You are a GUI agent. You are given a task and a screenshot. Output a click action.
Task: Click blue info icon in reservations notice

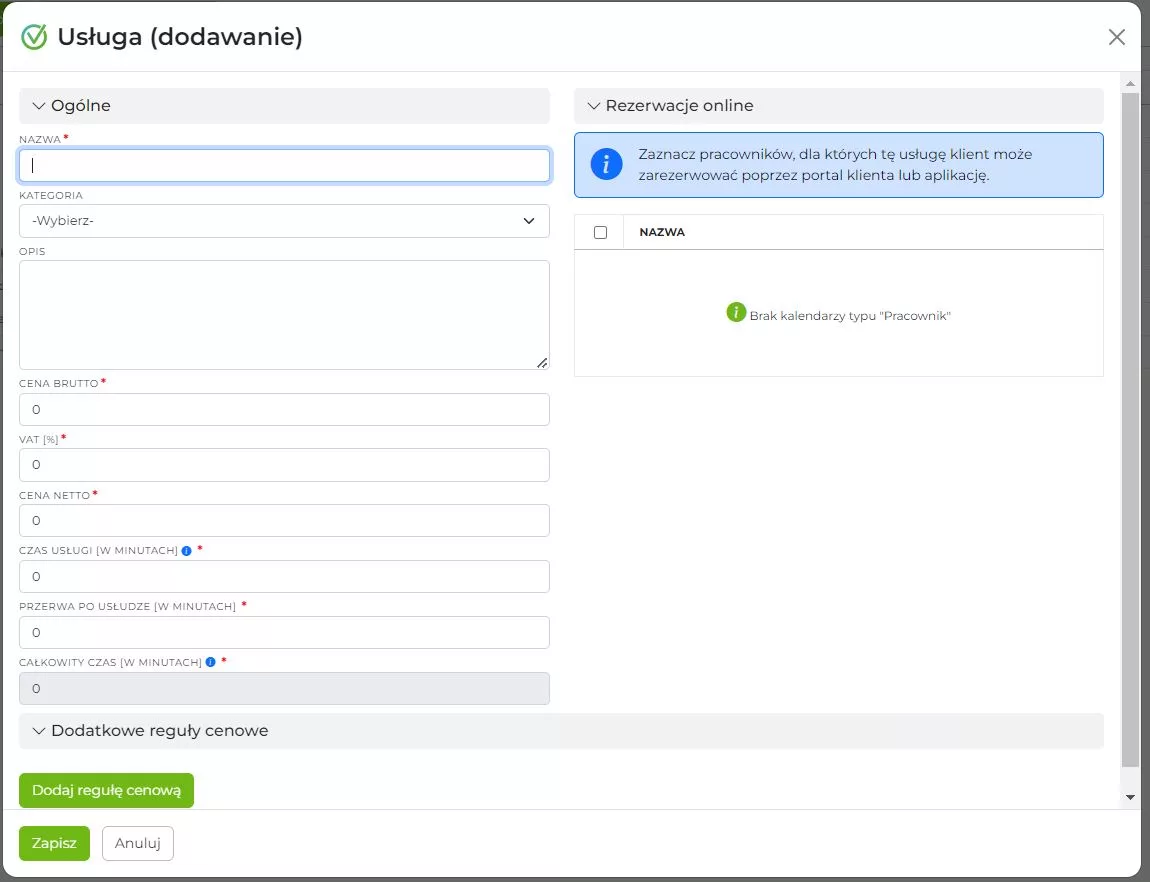coord(606,165)
